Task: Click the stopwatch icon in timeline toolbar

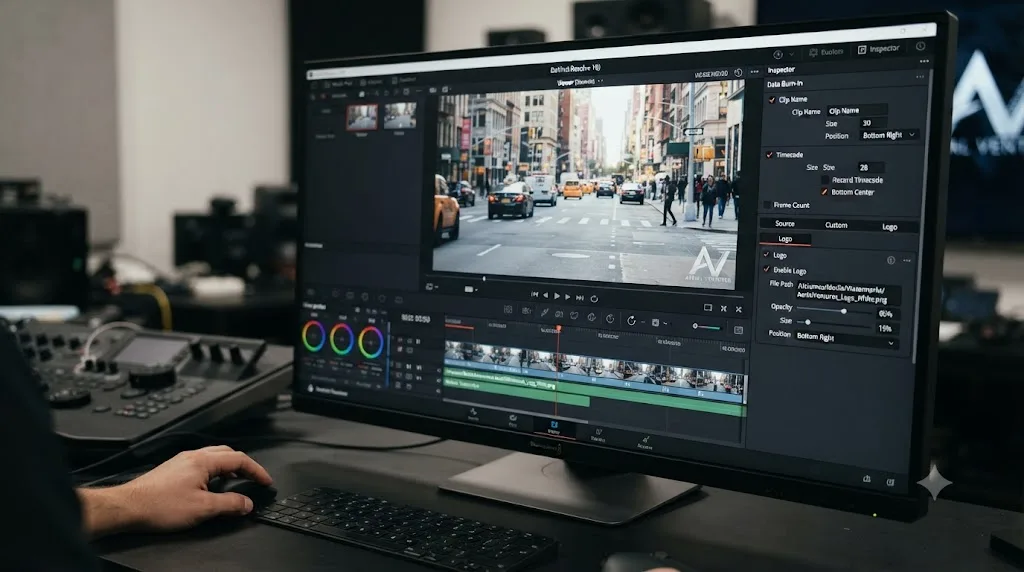Action: coord(610,318)
